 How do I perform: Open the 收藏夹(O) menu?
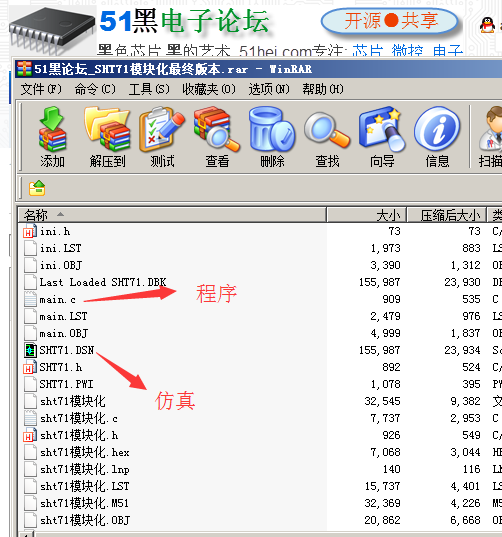coord(209,89)
